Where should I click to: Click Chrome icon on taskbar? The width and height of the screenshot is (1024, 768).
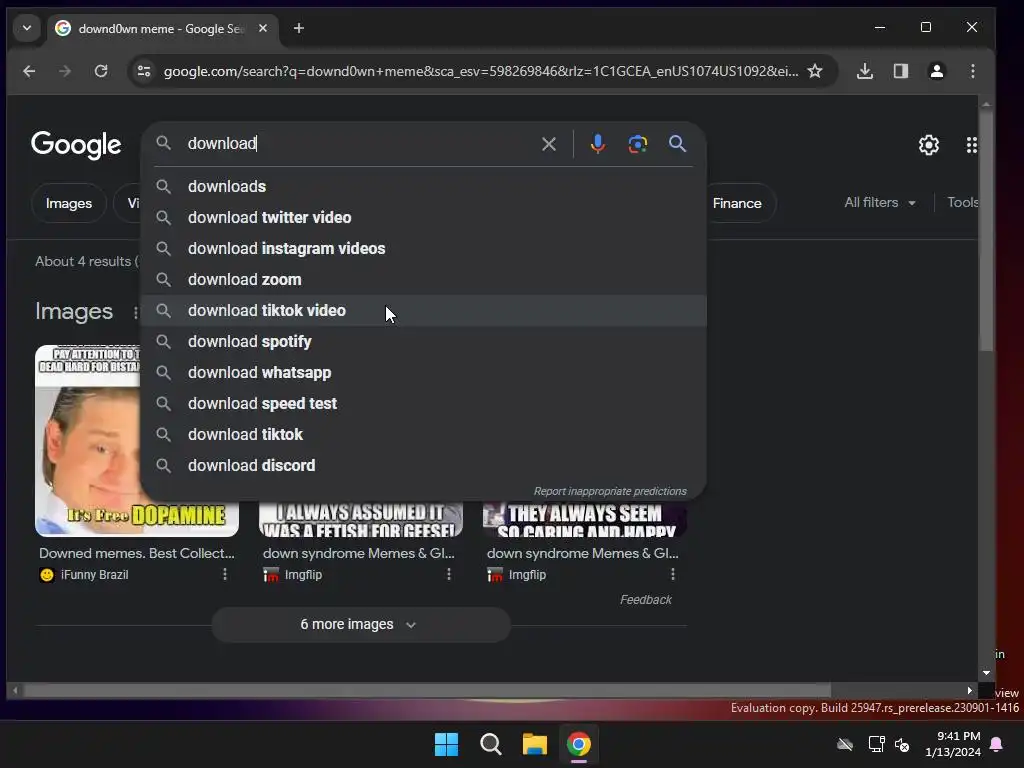point(579,744)
